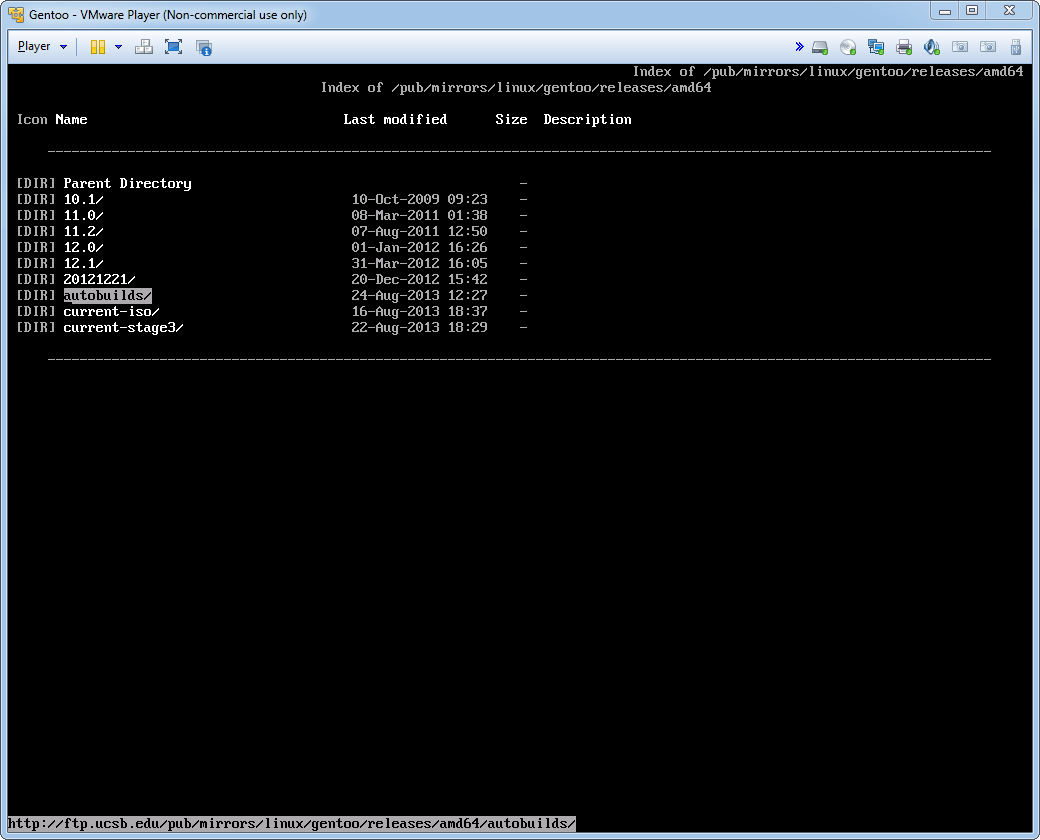1040x840 pixels.
Task: Open the current-iso/ directory
Action: coord(111,311)
